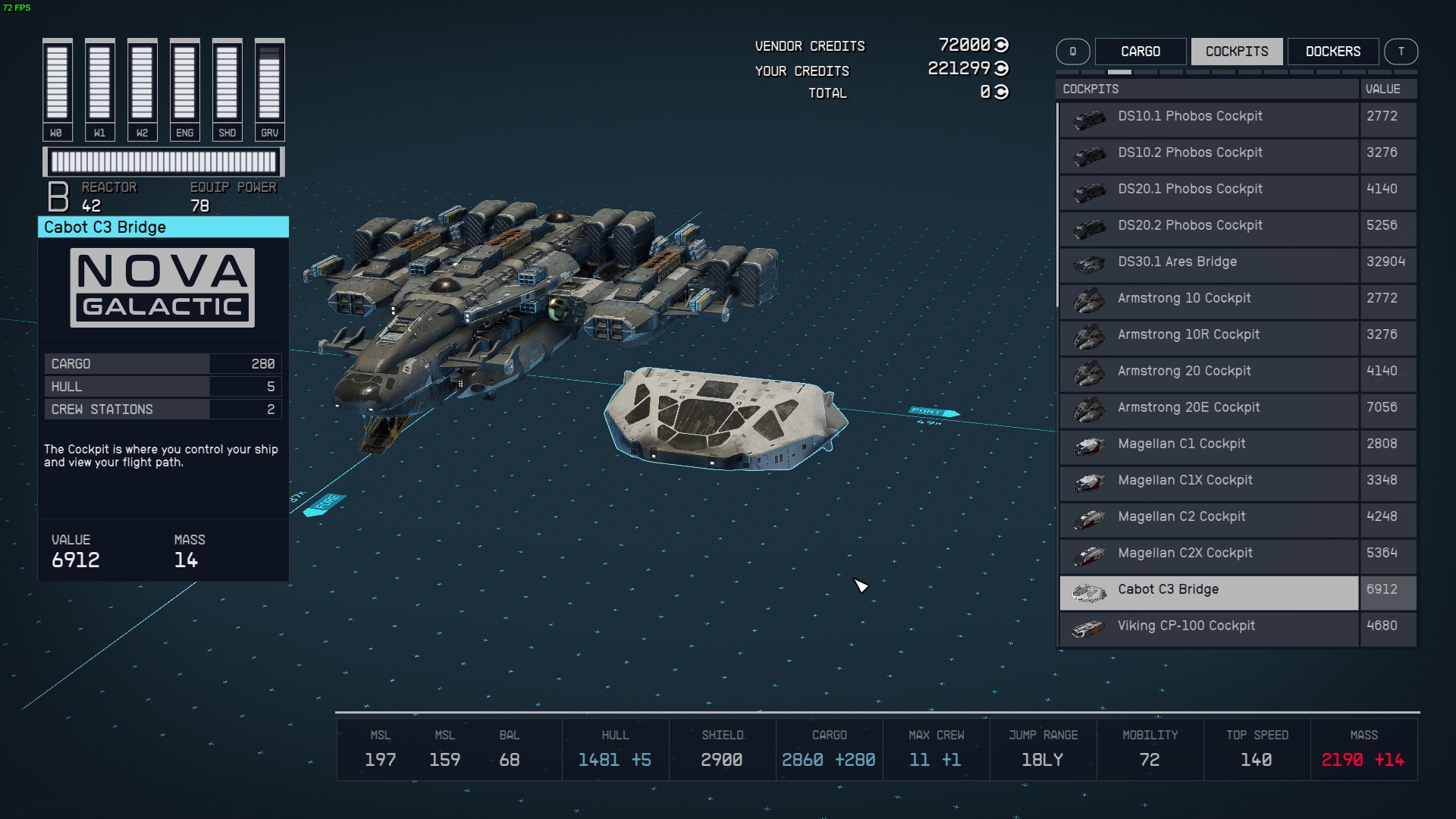The height and width of the screenshot is (819, 1456).
Task: Switch to the DOCKERS category tab
Action: click(1333, 52)
